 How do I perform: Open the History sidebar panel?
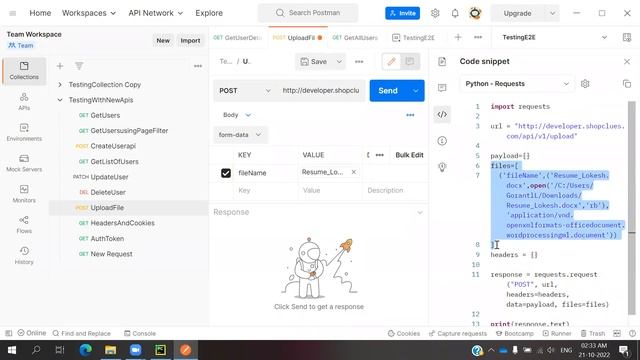(24, 256)
